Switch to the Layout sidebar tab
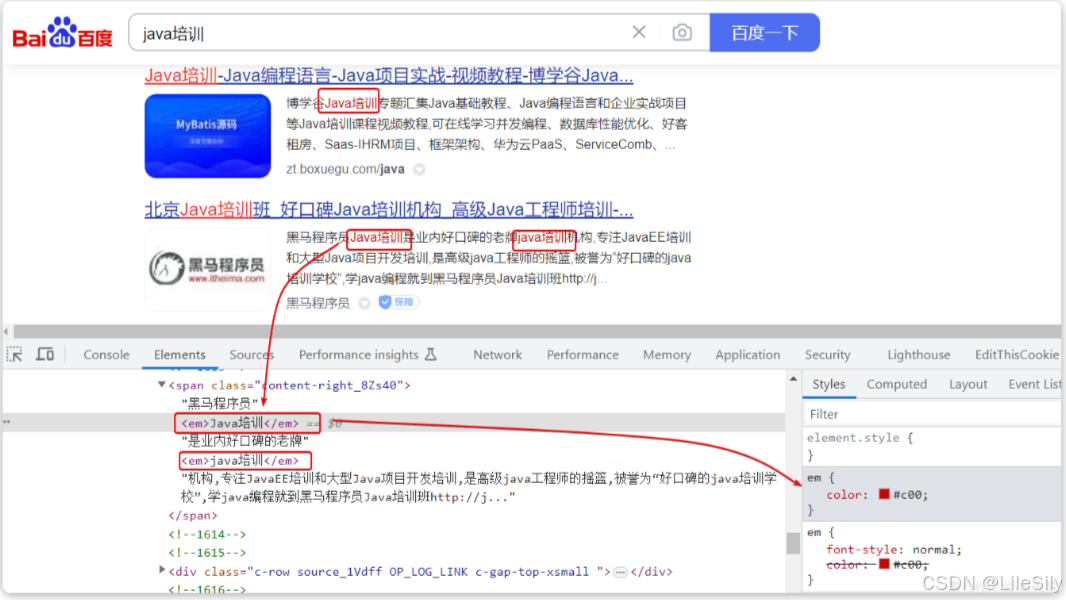 click(968, 384)
